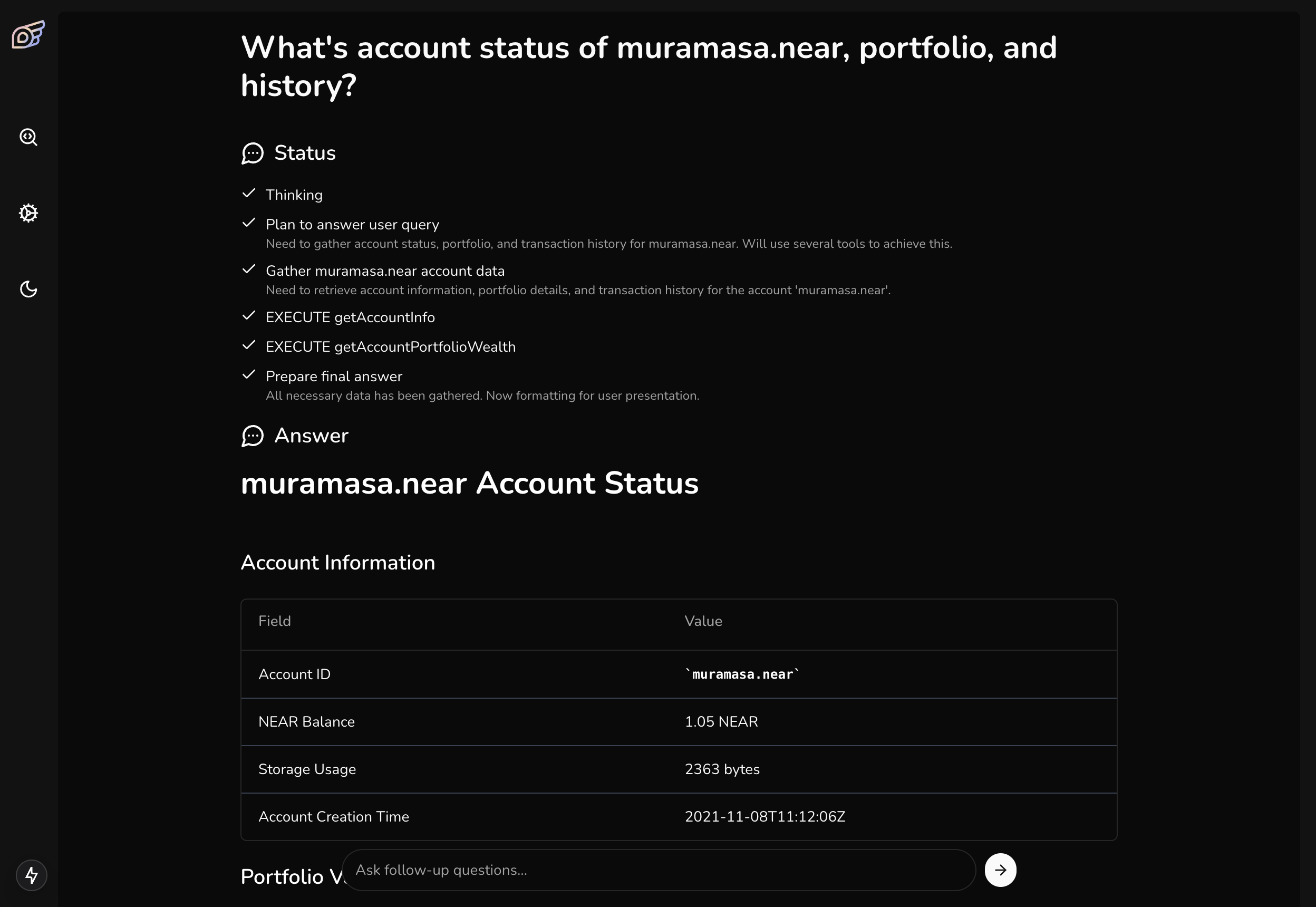This screenshot has width=1316, height=907.
Task: Expand the Plan to answer user query step
Action: click(x=352, y=225)
